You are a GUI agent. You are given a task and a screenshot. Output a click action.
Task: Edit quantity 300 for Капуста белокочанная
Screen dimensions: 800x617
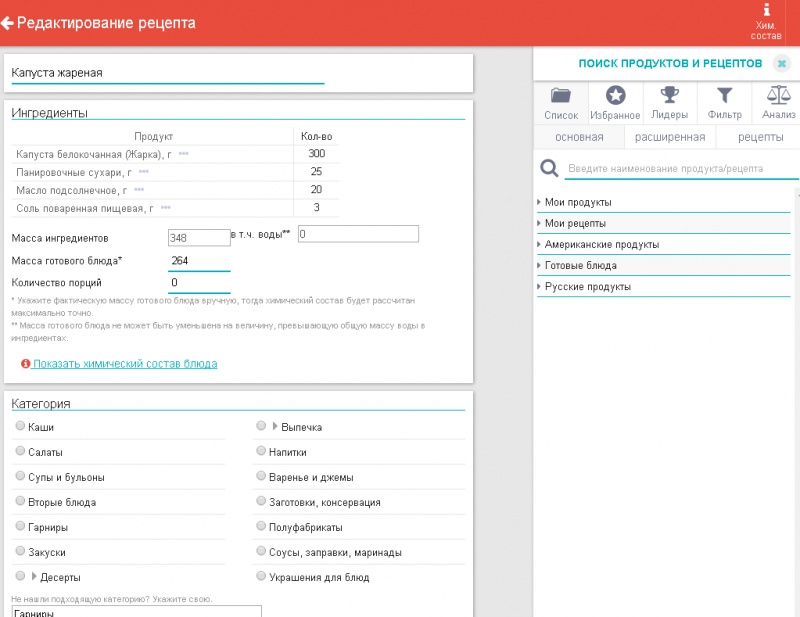coord(316,154)
